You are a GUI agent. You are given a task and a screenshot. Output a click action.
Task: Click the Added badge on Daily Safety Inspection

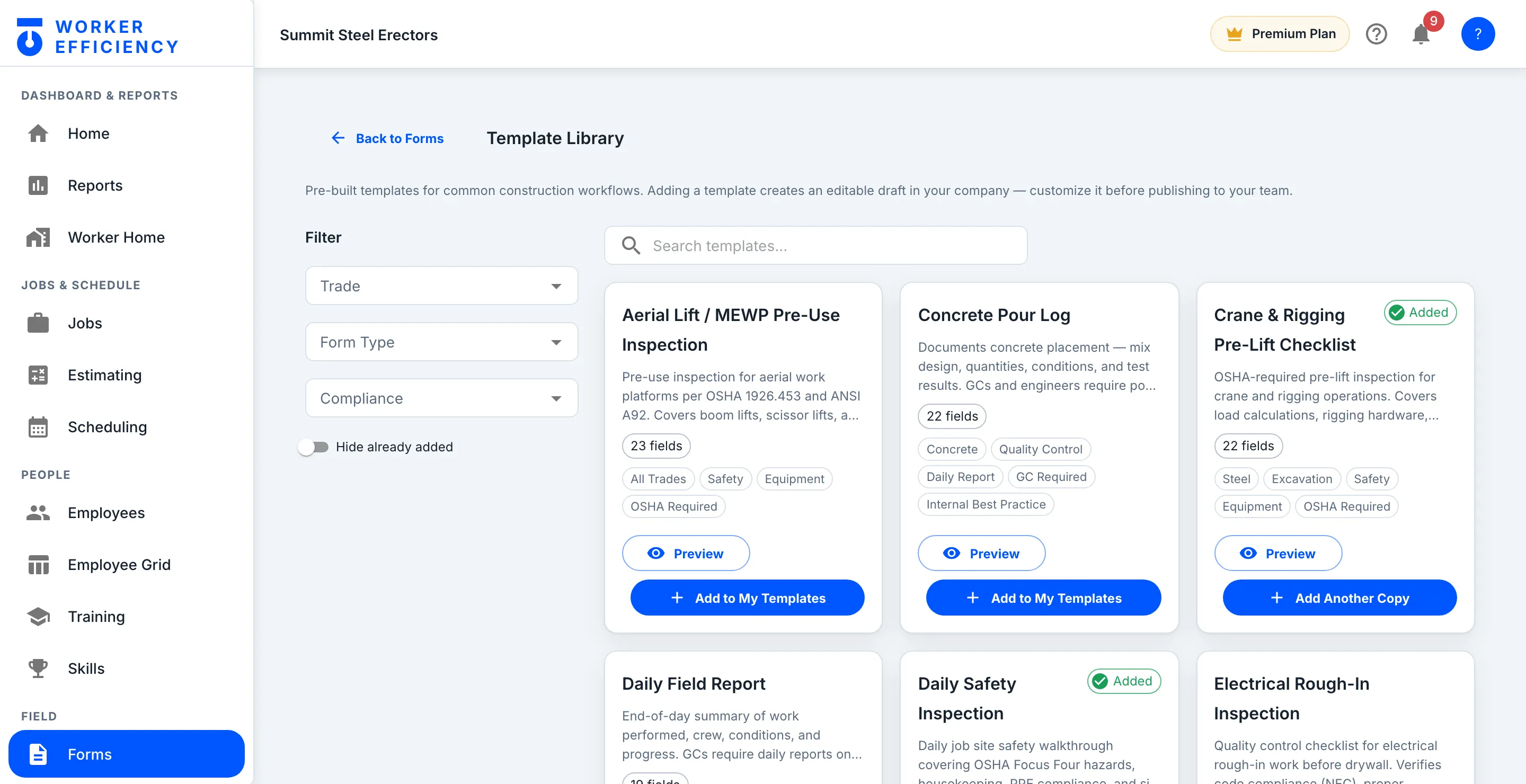[1124, 682]
